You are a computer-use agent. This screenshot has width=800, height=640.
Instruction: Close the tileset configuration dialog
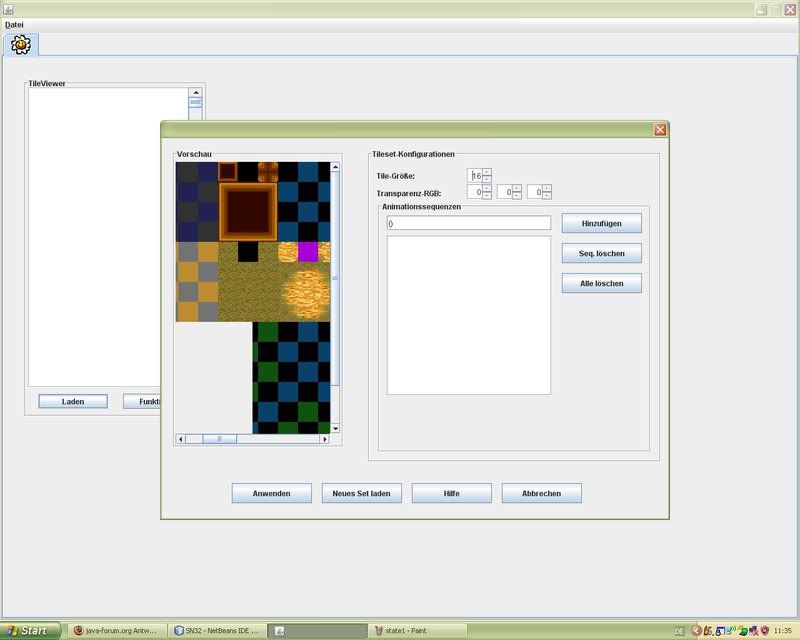point(660,130)
